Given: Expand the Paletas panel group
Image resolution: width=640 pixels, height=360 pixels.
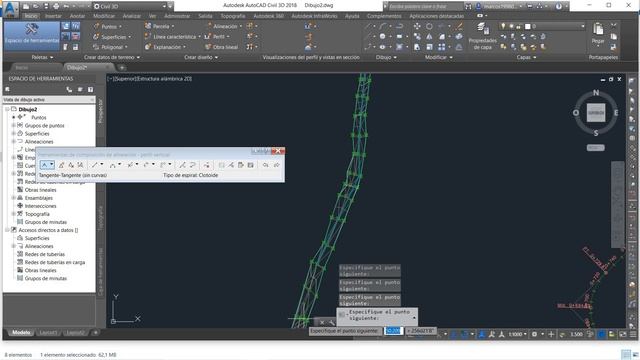Looking at the screenshot, I should click(42, 58).
